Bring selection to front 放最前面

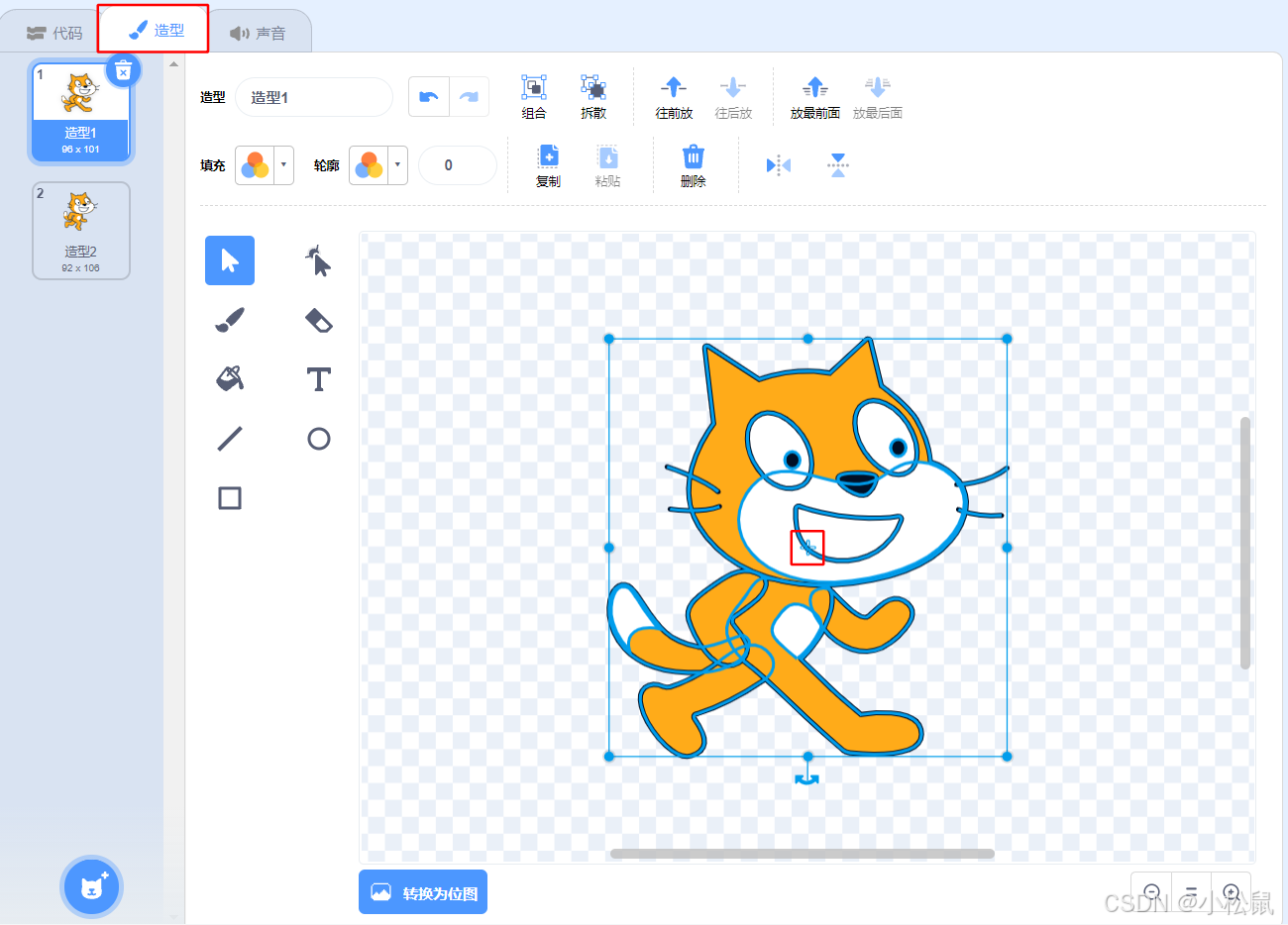point(814,97)
